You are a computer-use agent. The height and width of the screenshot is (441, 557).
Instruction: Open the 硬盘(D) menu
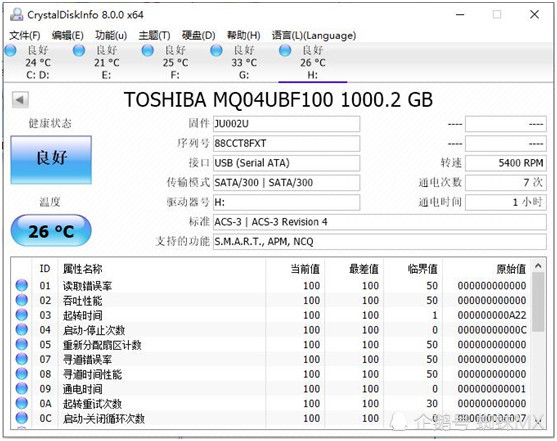[199, 35]
